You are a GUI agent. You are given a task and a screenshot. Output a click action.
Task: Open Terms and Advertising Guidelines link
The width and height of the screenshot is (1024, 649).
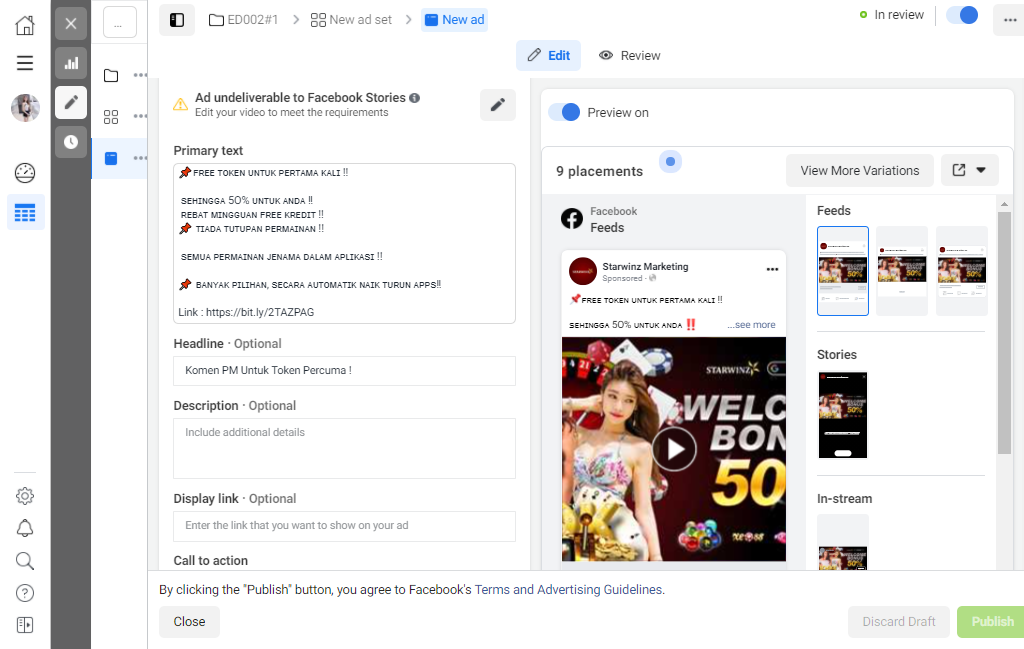(x=568, y=590)
